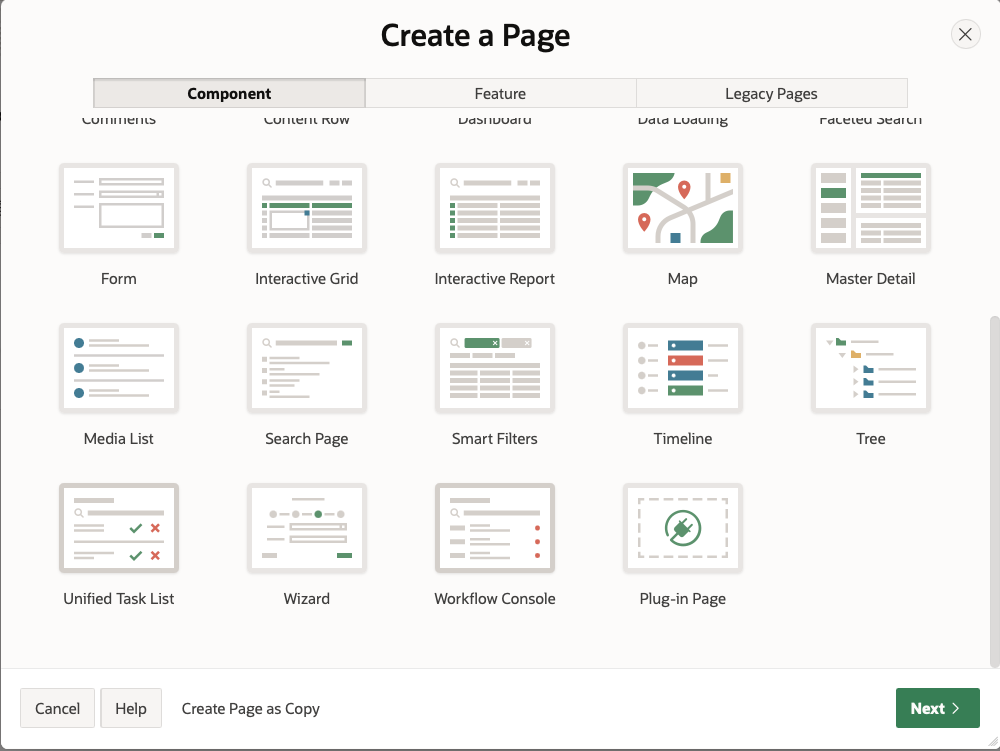
Task: Select the Timeline page icon
Action: point(683,368)
